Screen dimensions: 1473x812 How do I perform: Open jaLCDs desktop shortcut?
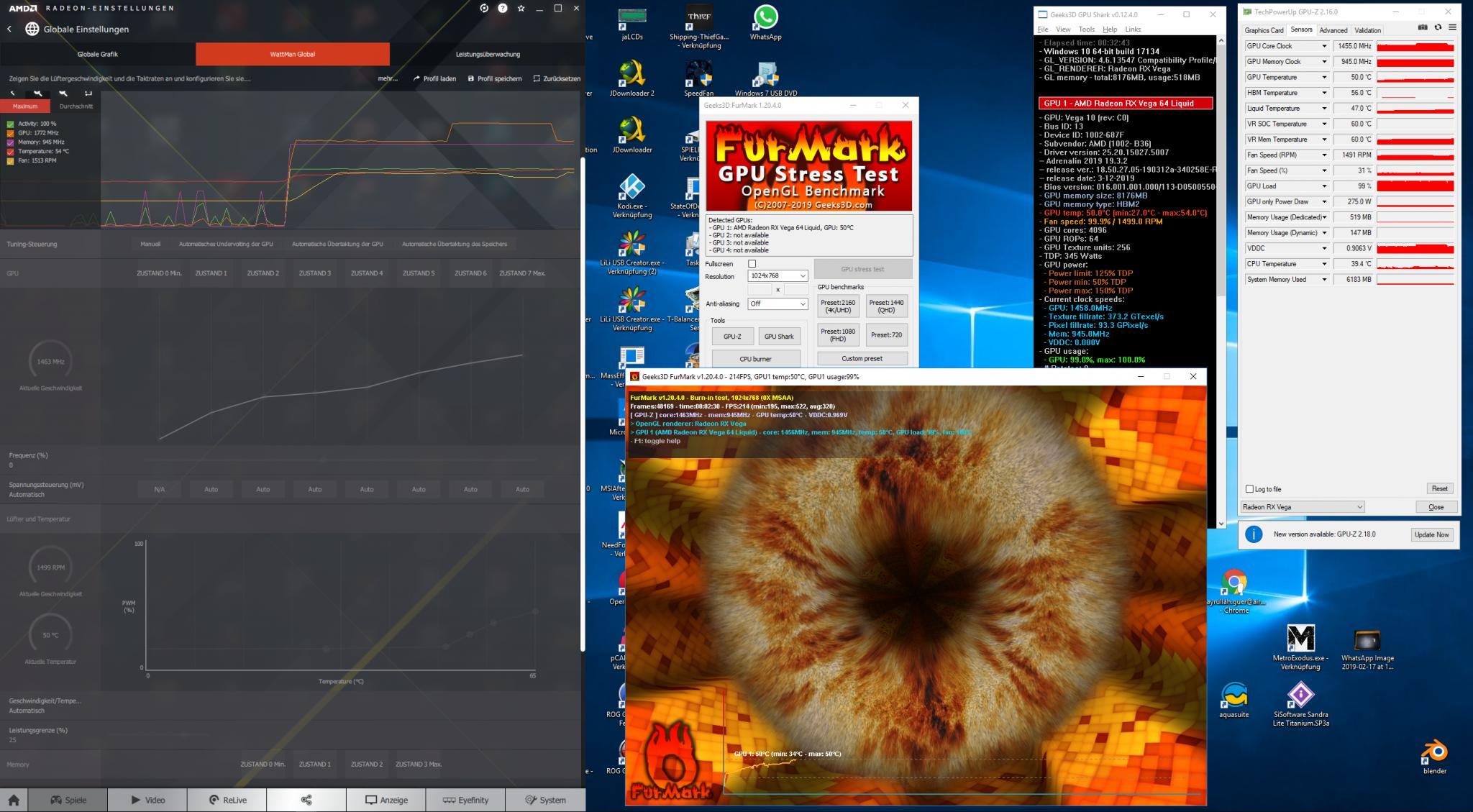click(631, 23)
